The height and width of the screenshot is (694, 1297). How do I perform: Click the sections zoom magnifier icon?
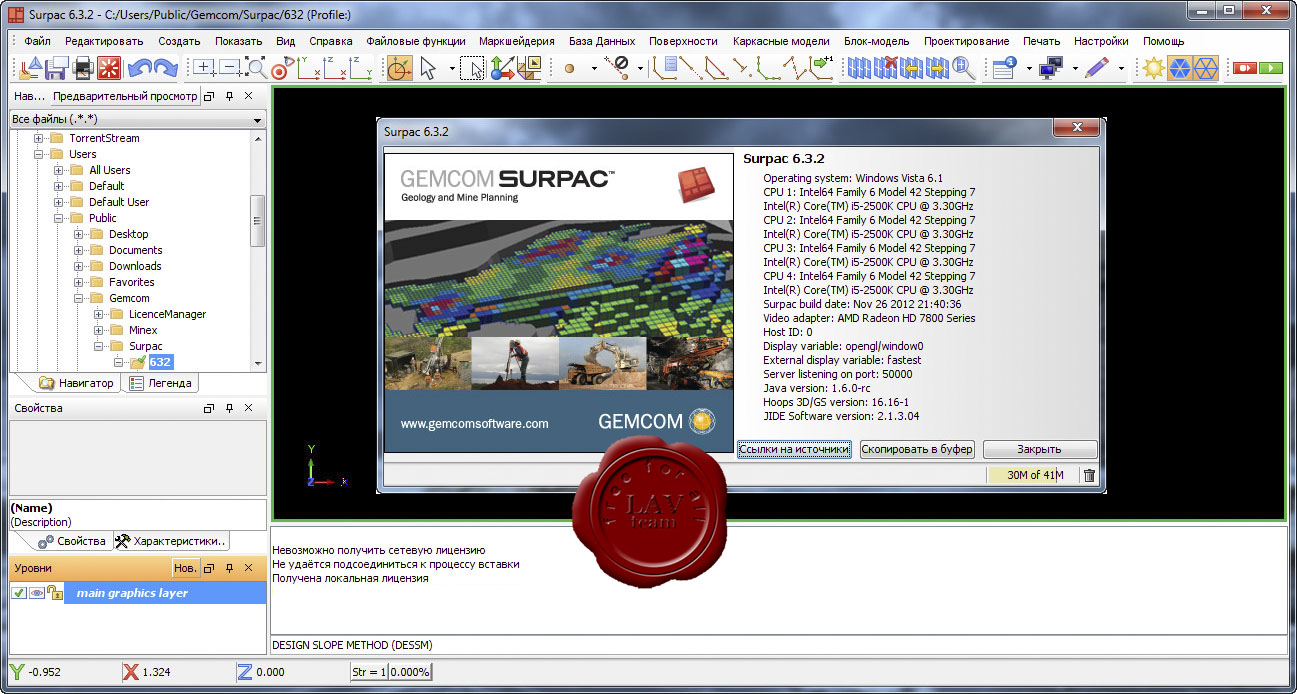tap(963, 68)
